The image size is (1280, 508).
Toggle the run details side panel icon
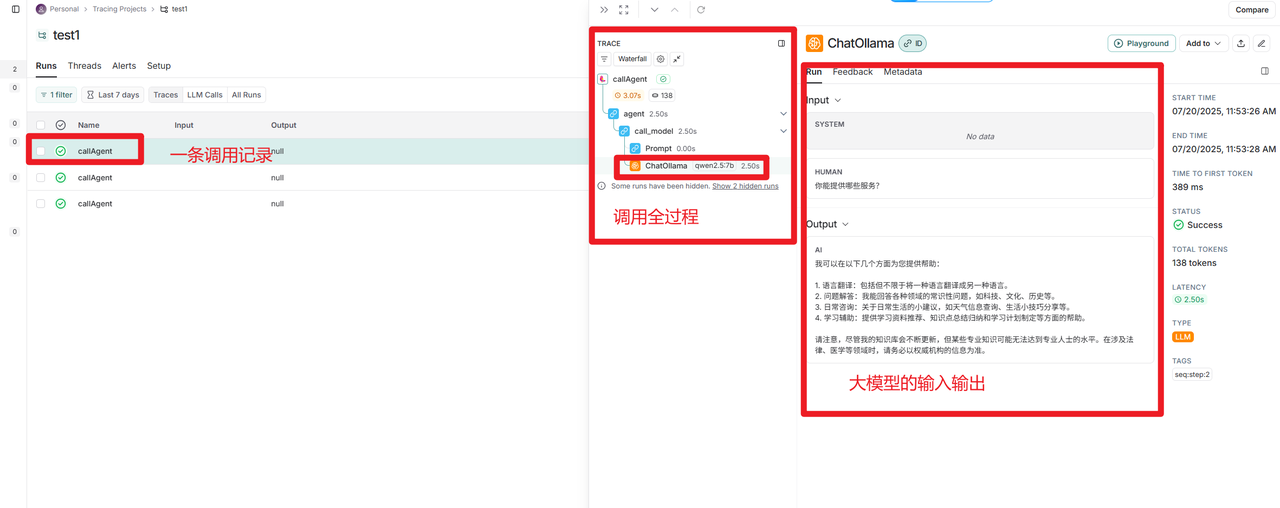click(1265, 72)
